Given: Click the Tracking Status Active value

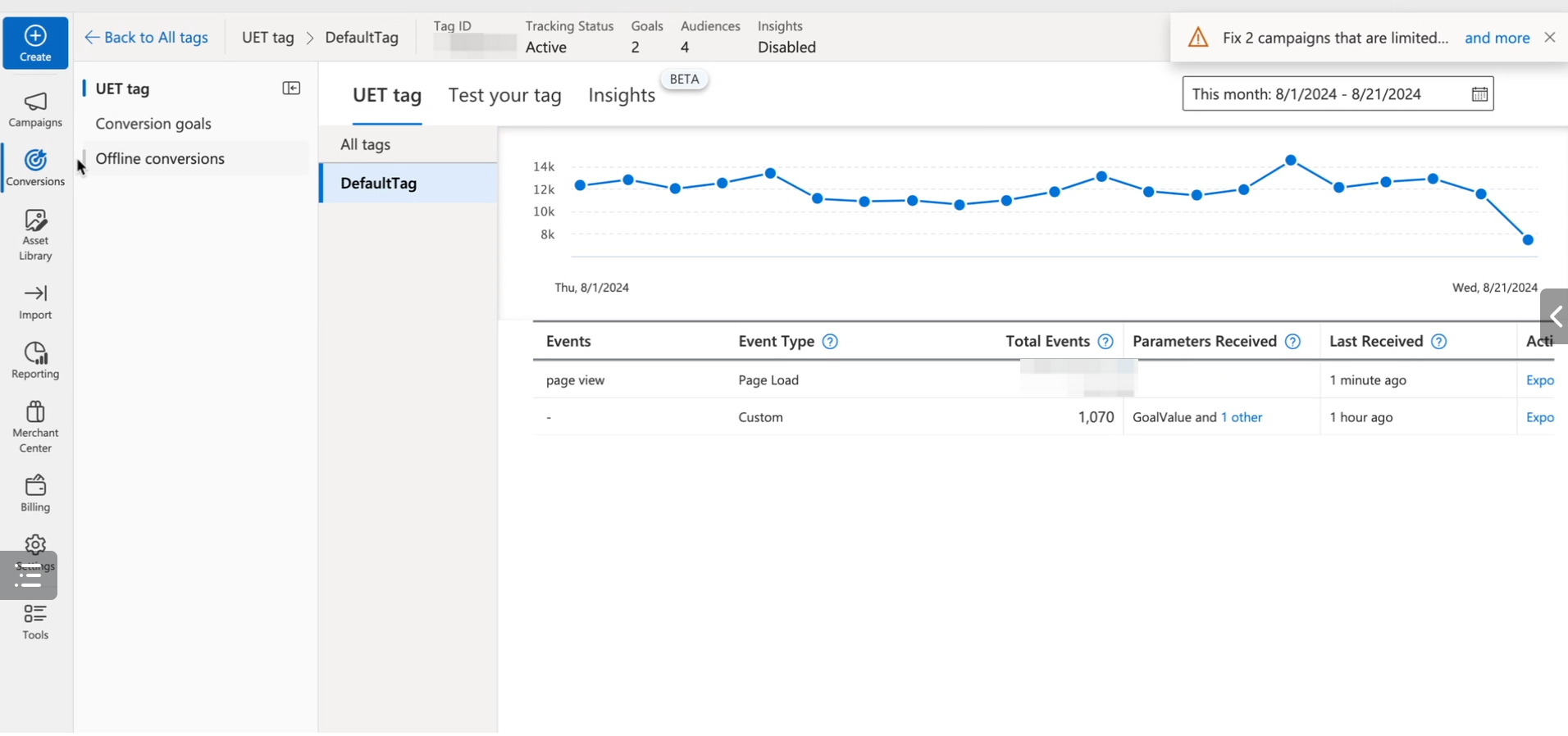Looking at the screenshot, I should [x=546, y=48].
